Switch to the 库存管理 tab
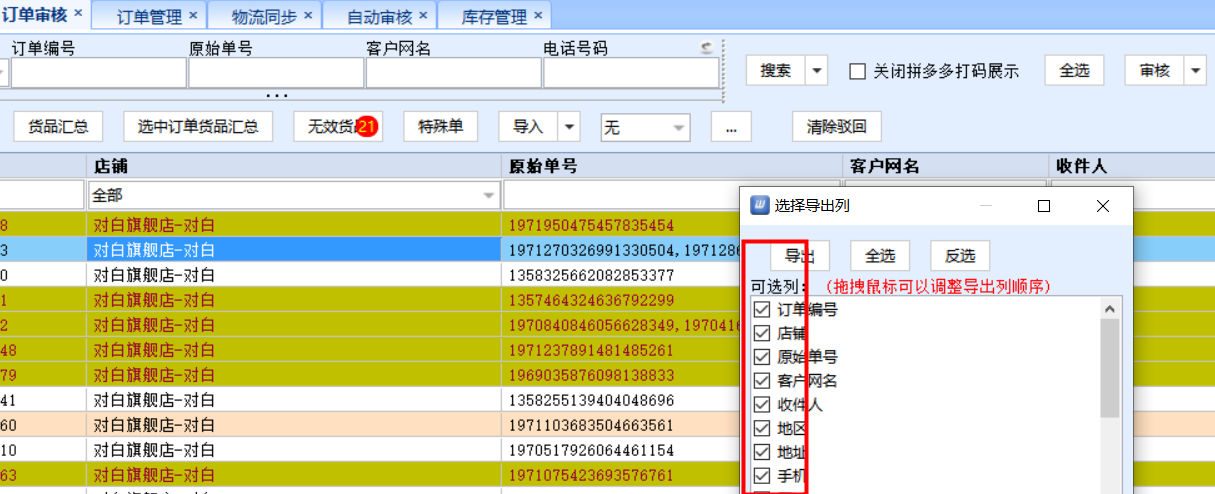 point(494,16)
